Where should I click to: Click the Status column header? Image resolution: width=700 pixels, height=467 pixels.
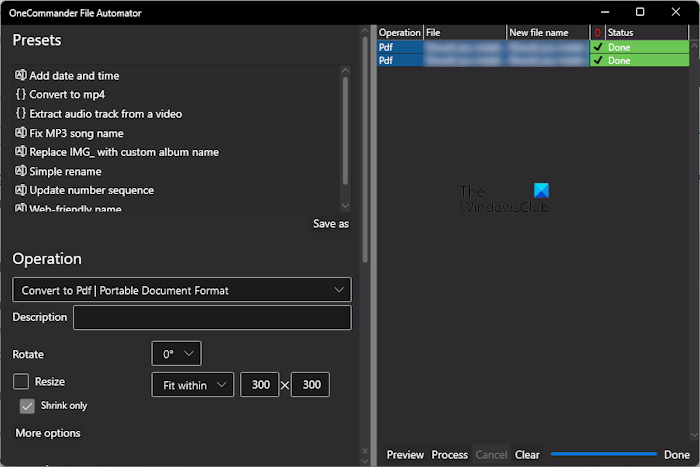click(646, 33)
